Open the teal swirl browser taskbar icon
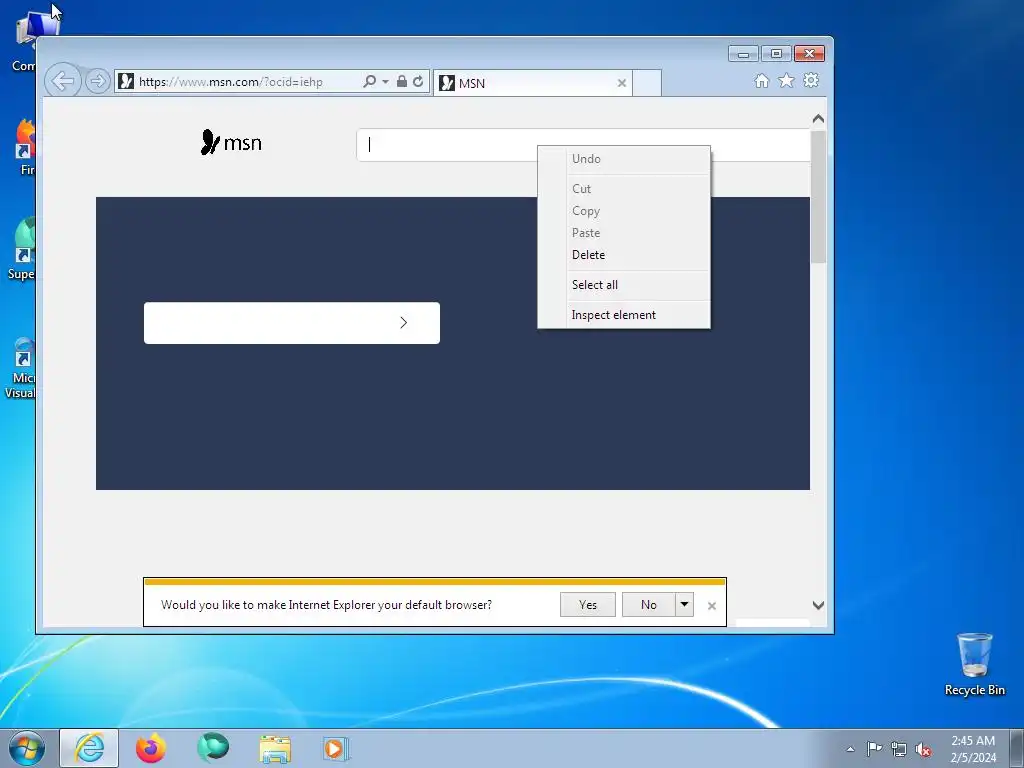The width and height of the screenshot is (1024, 768). click(213, 747)
